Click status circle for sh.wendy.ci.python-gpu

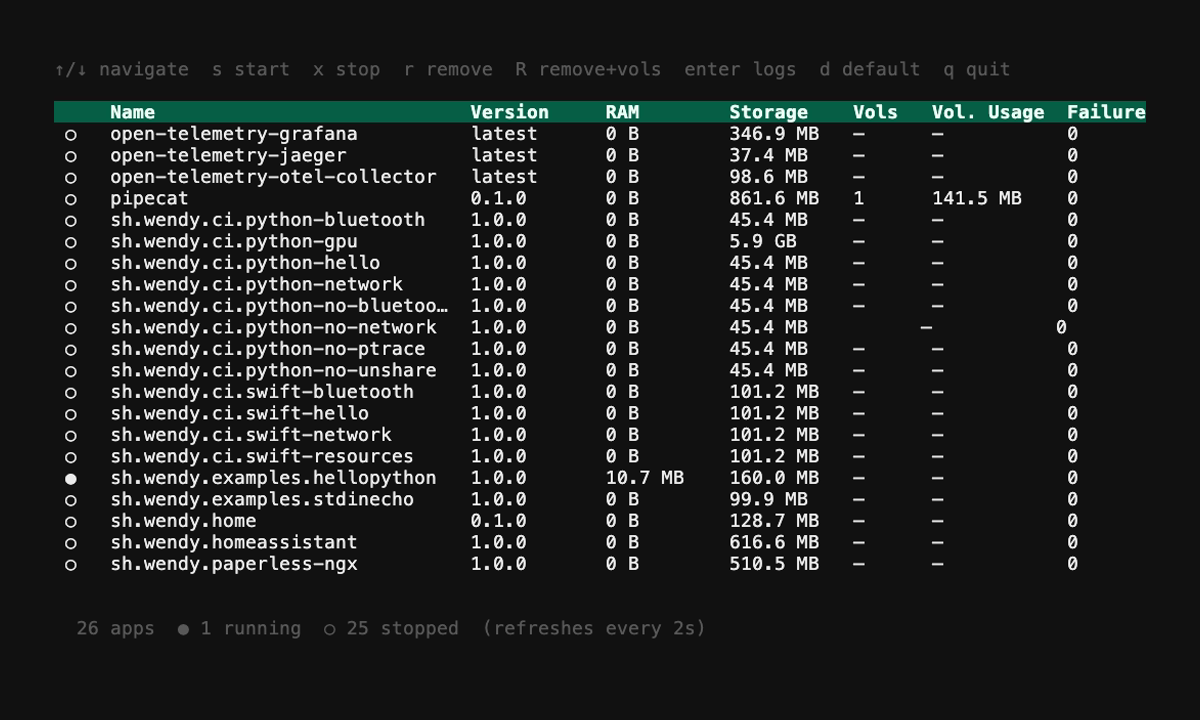point(71,242)
